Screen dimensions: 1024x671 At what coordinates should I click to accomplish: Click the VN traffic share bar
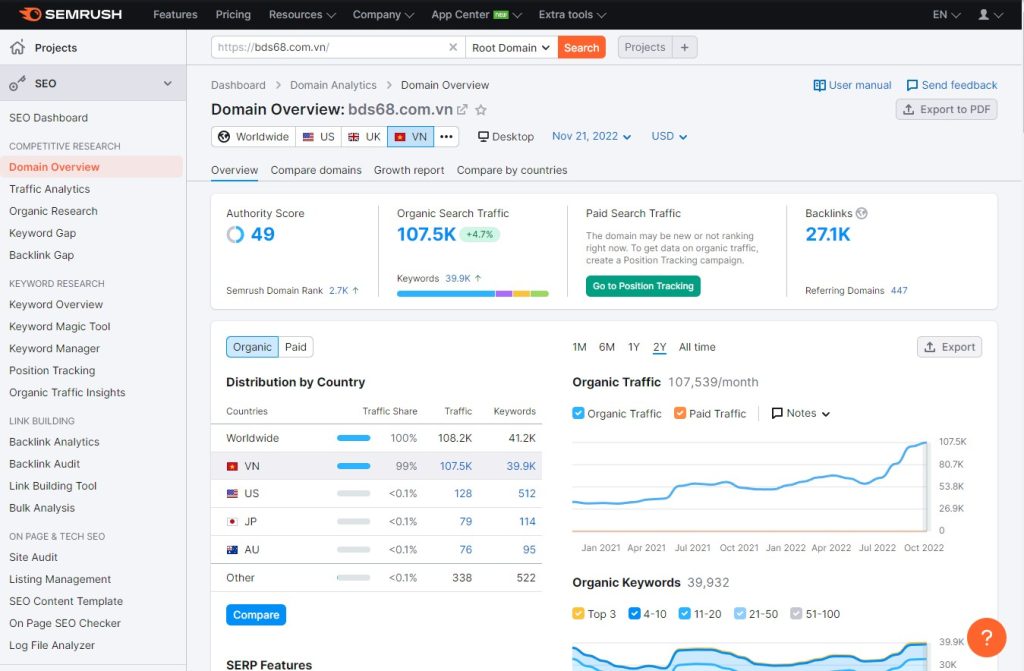pyautogui.click(x=353, y=466)
